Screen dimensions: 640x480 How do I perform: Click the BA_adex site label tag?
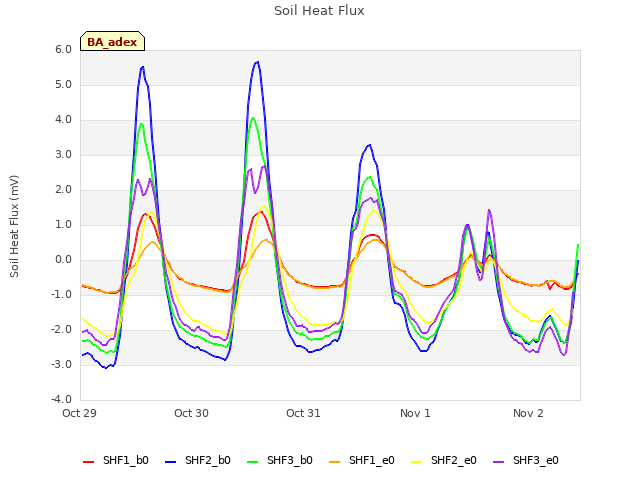[112, 42]
